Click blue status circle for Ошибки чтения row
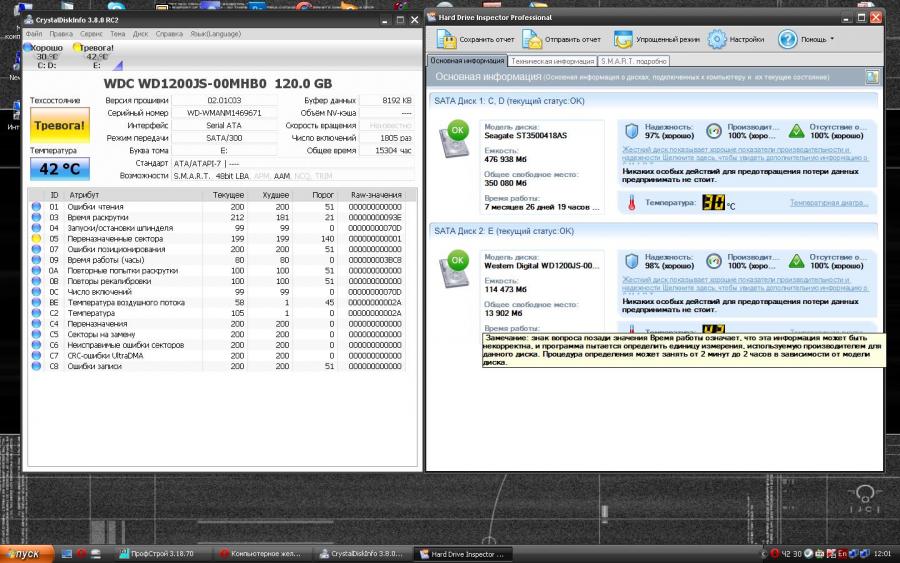Image resolution: width=900 pixels, height=563 pixels. pyautogui.click(x=36, y=207)
